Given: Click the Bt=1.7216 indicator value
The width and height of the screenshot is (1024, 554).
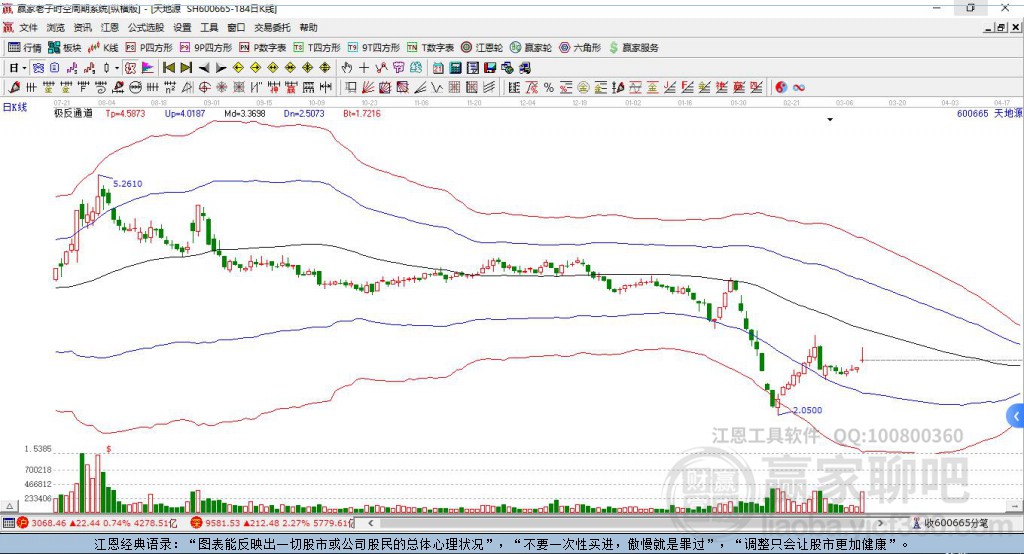Looking at the screenshot, I should click(x=362, y=113).
